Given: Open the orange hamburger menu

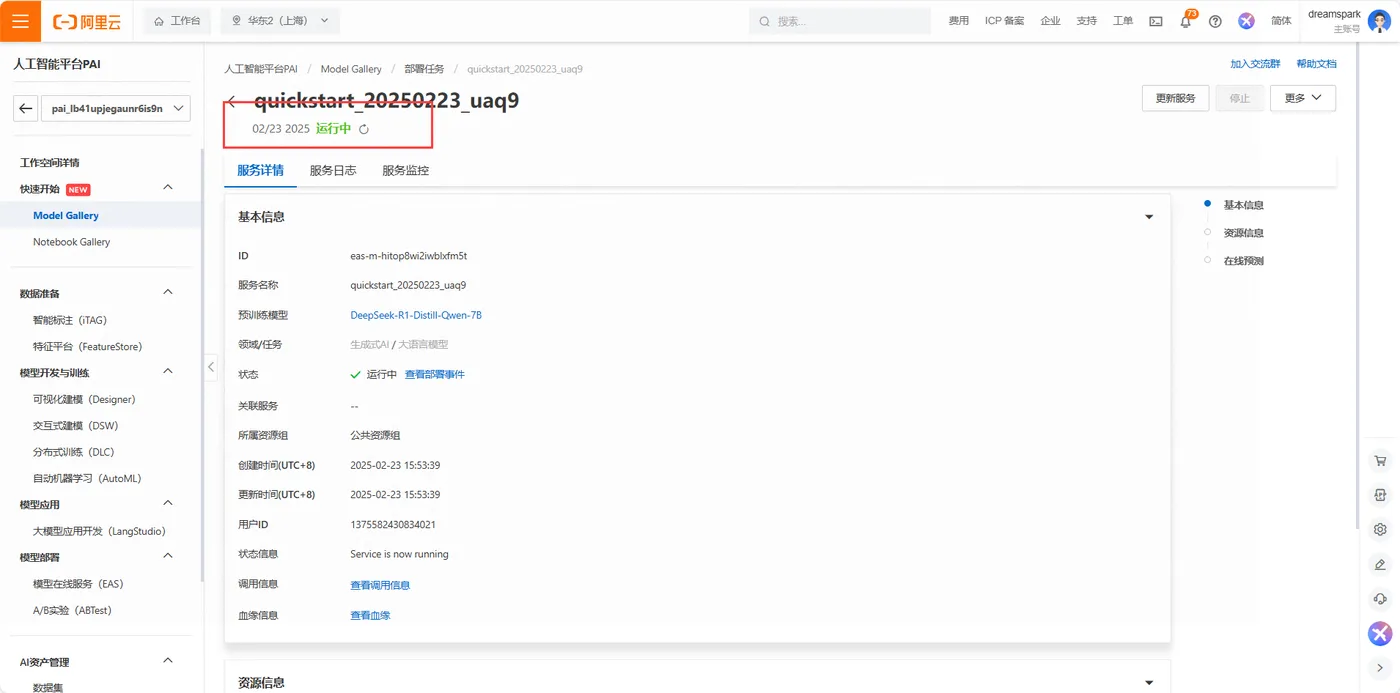Looking at the screenshot, I should point(20,20).
